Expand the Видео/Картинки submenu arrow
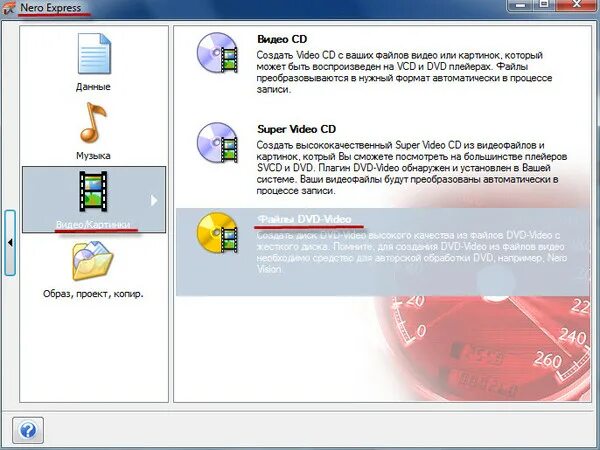This screenshot has width=600, height=450. (153, 200)
